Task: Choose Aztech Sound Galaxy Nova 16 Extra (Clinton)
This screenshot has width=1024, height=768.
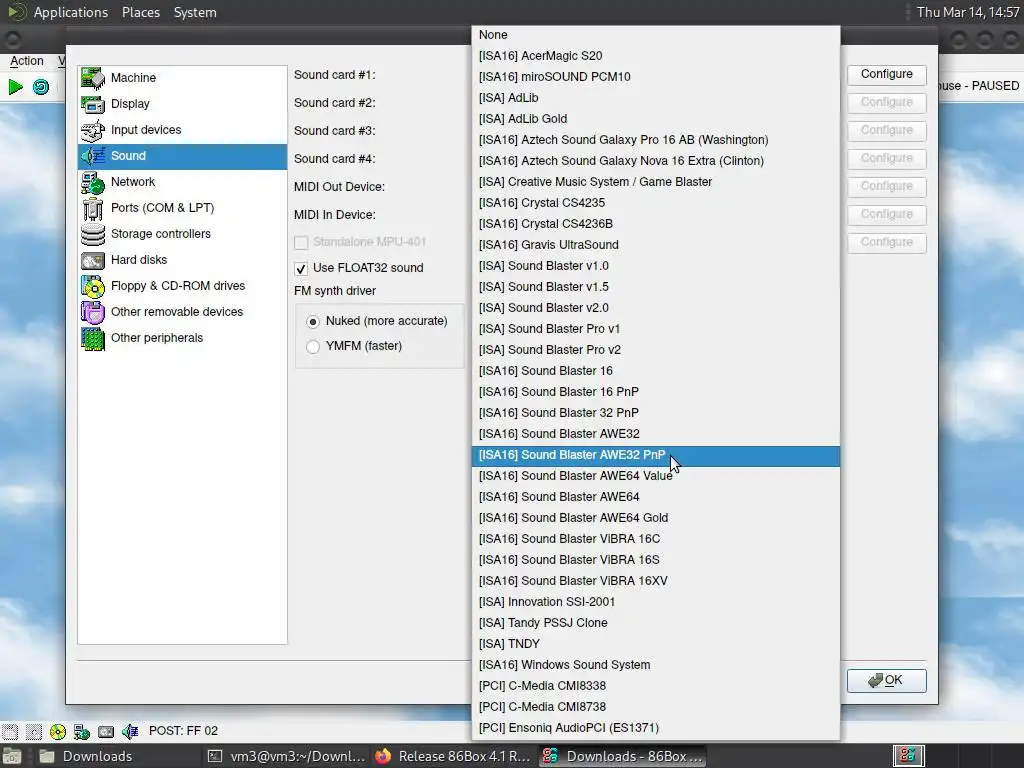Action: click(656, 161)
